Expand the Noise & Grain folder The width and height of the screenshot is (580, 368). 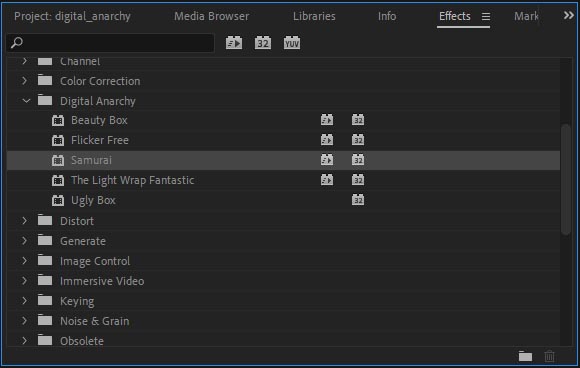(x=24, y=320)
